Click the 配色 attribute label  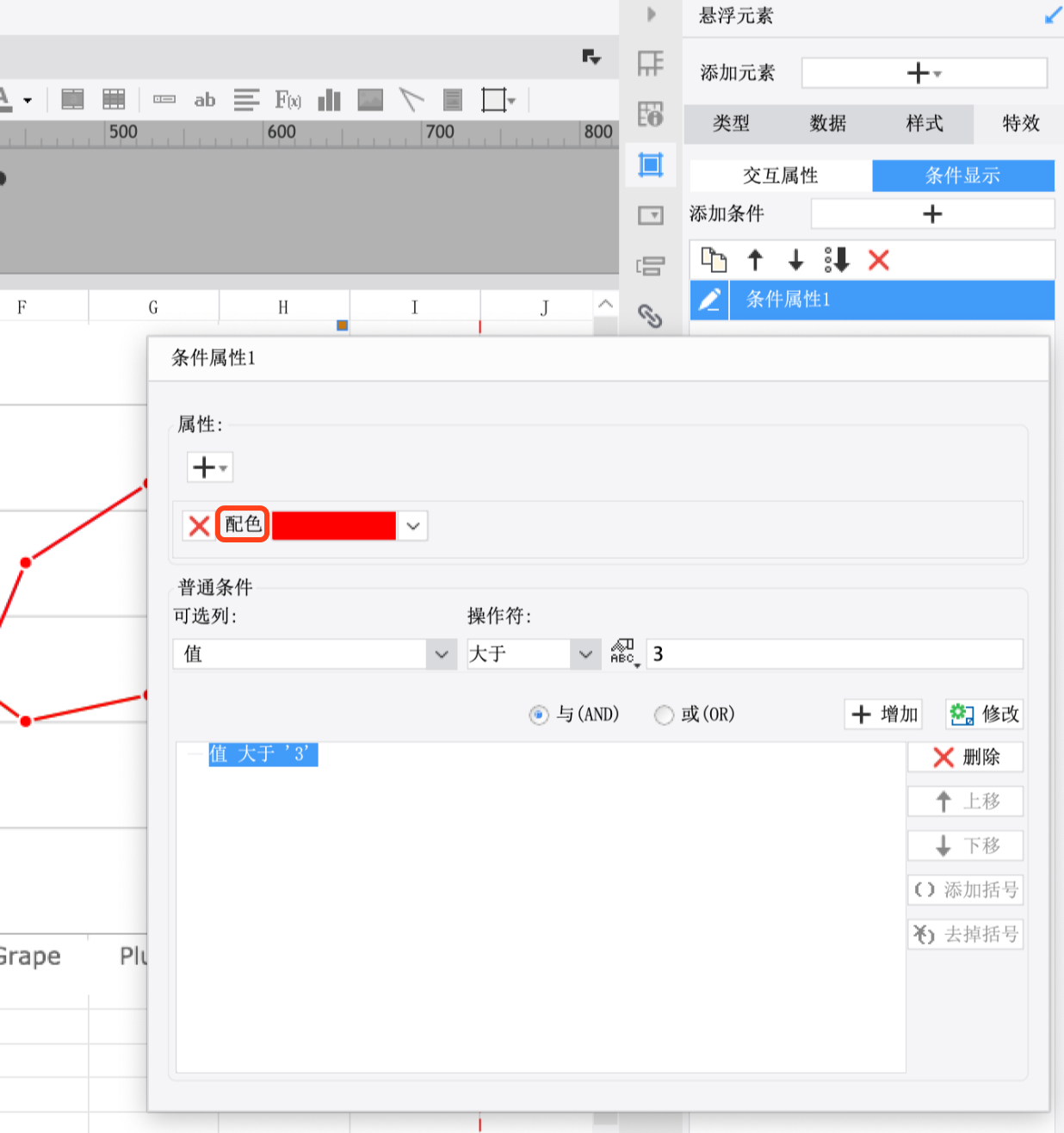pos(243,524)
